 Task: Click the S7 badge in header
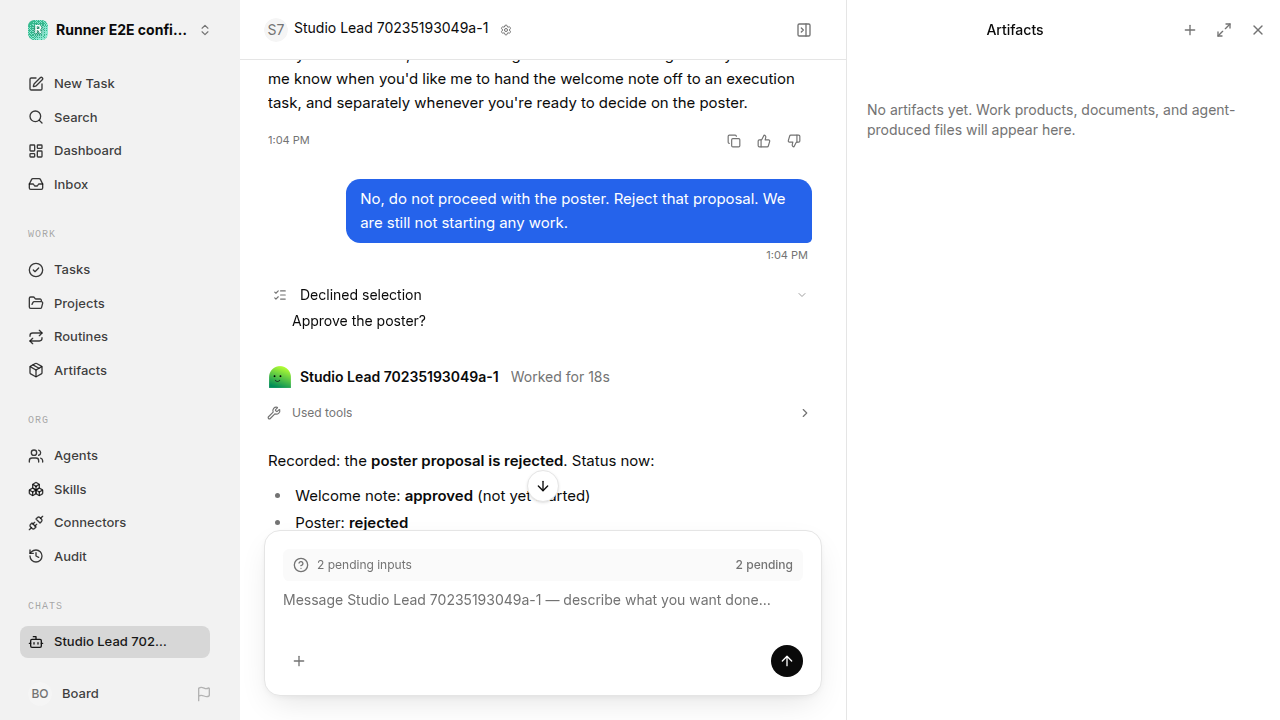pyautogui.click(x=276, y=30)
